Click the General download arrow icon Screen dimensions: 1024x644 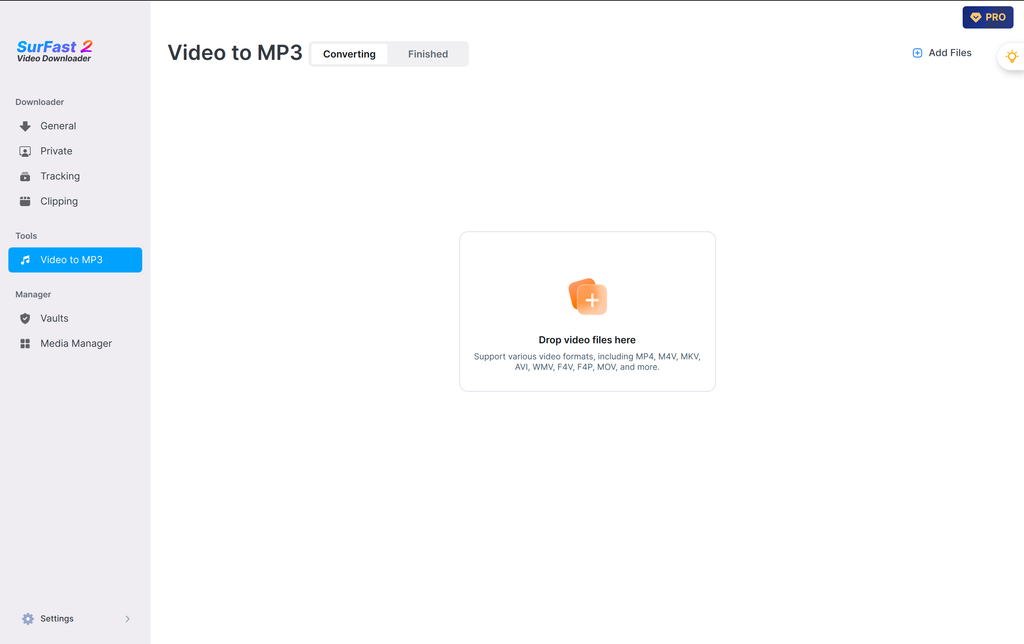coord(25,126)
